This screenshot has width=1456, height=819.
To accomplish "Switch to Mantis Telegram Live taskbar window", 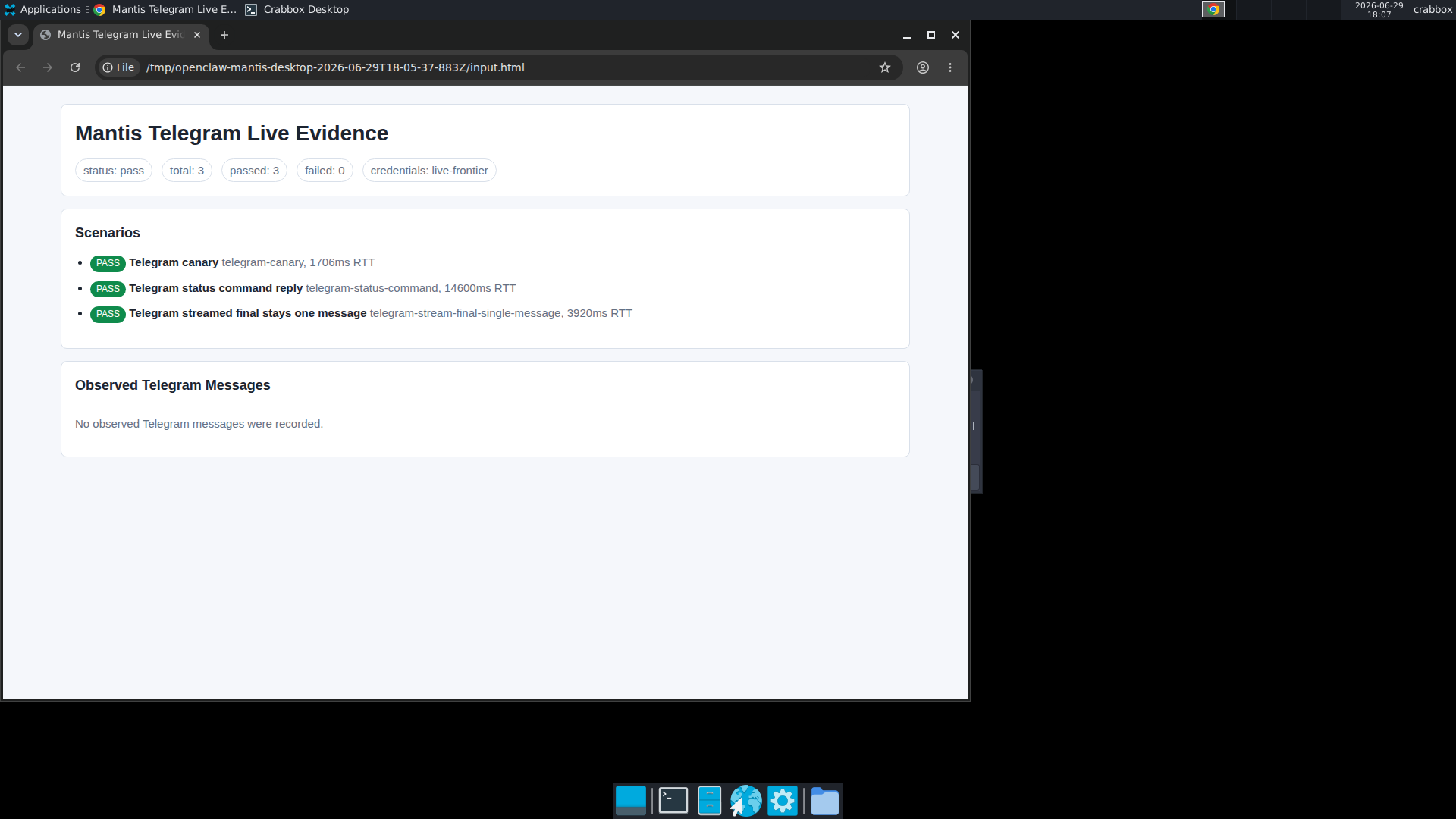I will 165,10.
